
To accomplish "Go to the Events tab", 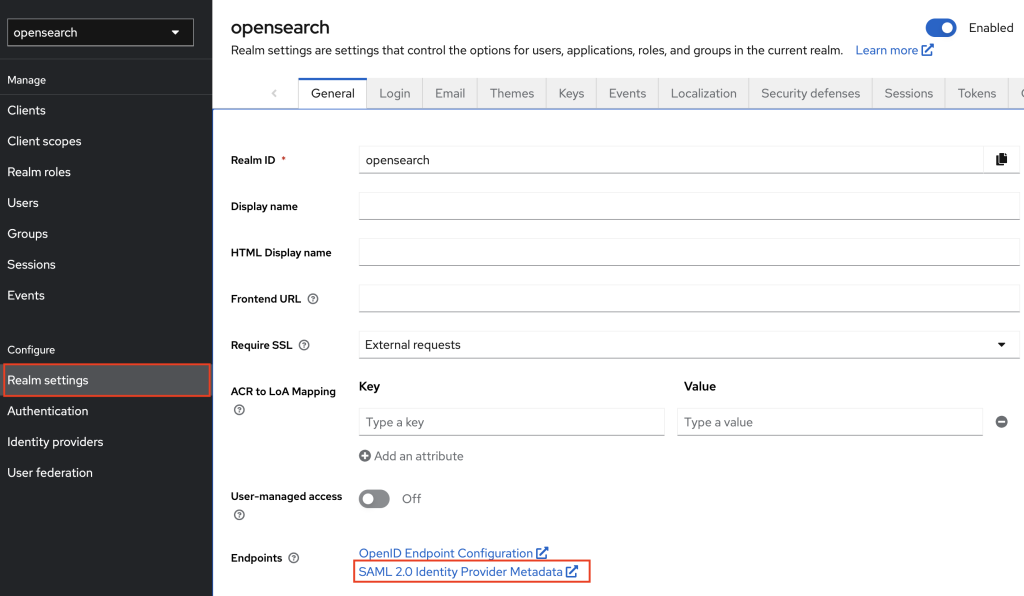I will click(x=628, y=93).
